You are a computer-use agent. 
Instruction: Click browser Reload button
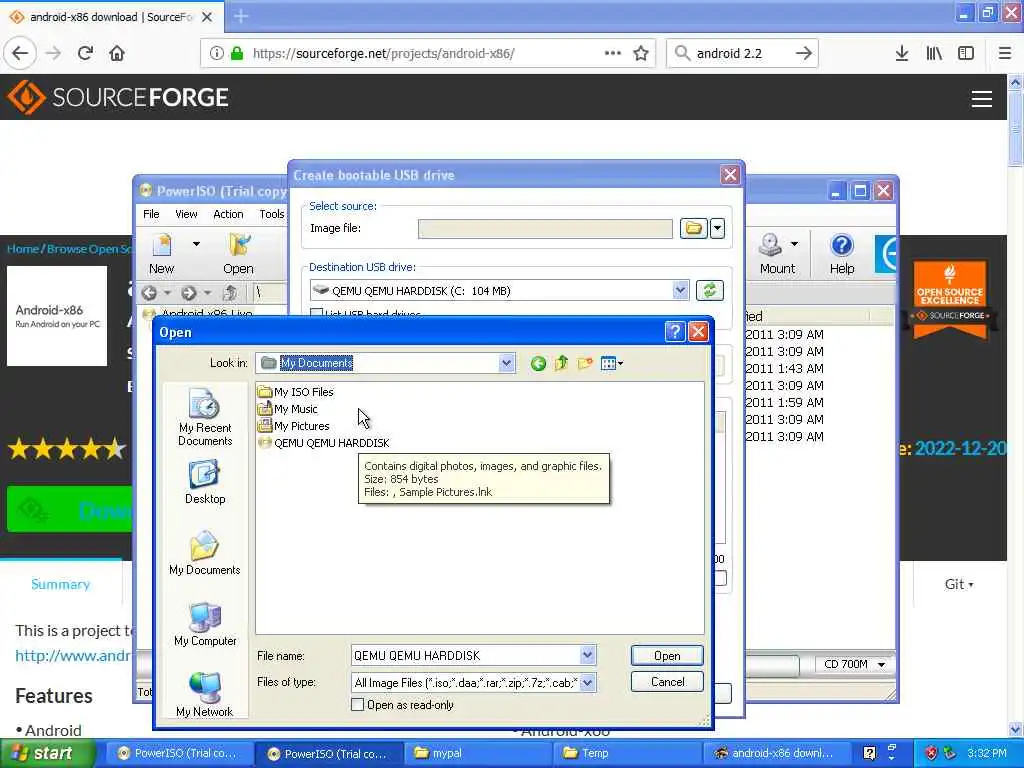click(85, 54)
